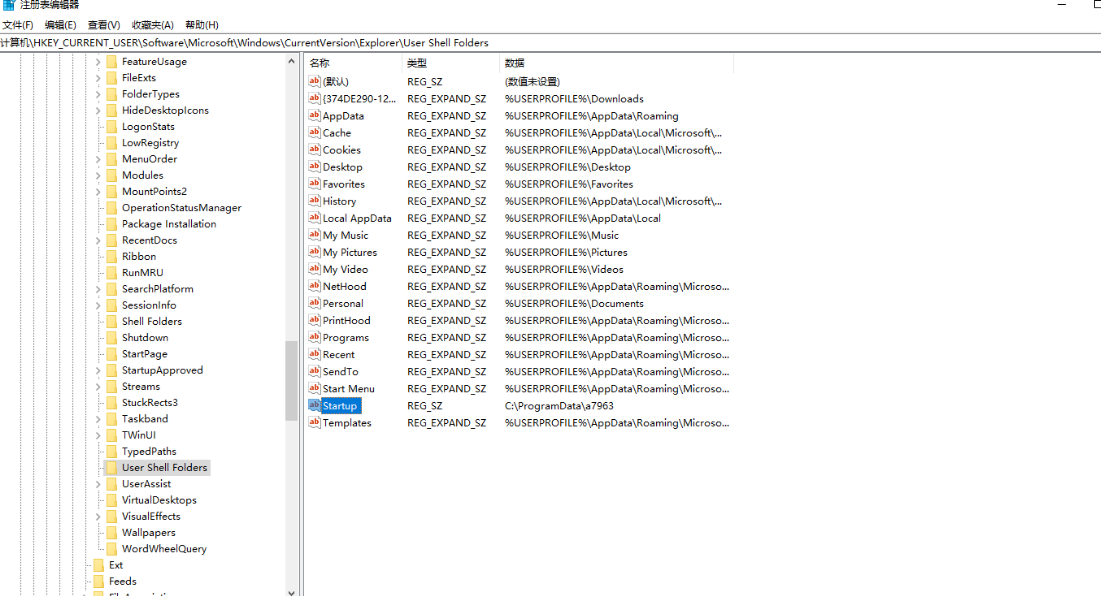Expand the SearchPlatform key

tap(98, 289)
